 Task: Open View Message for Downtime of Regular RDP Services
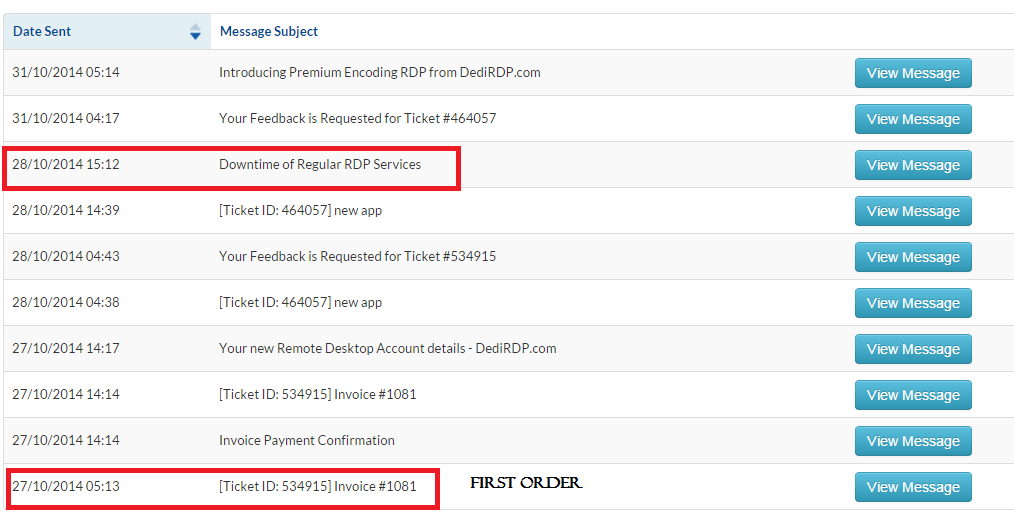tap(912, 165)
